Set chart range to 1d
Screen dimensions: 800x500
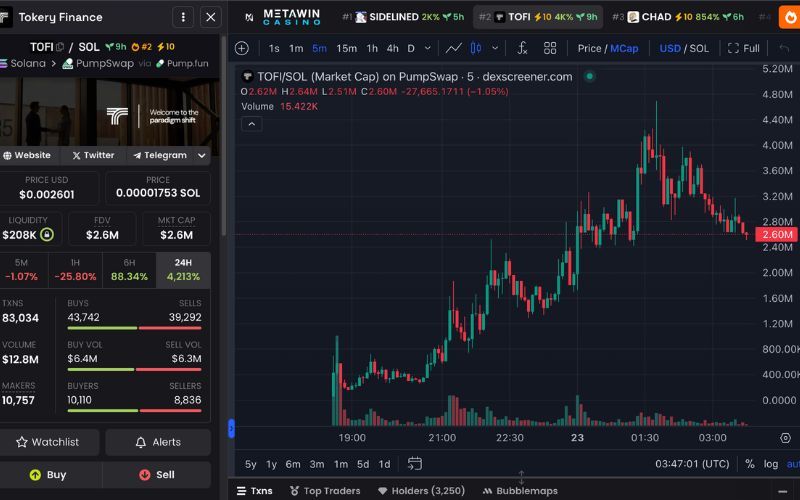coord(384,464)
